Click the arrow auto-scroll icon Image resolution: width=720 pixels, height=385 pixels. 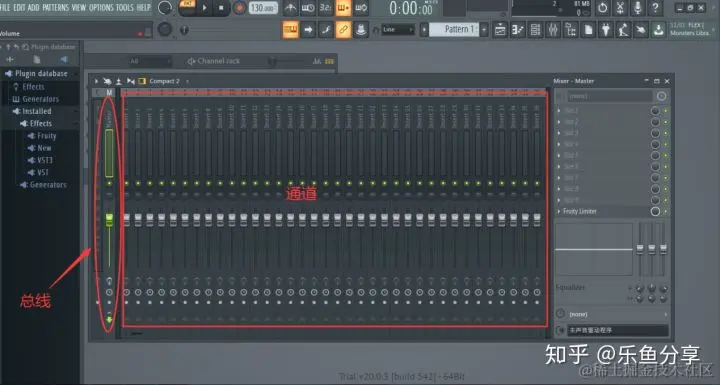(x=308, y=30)
